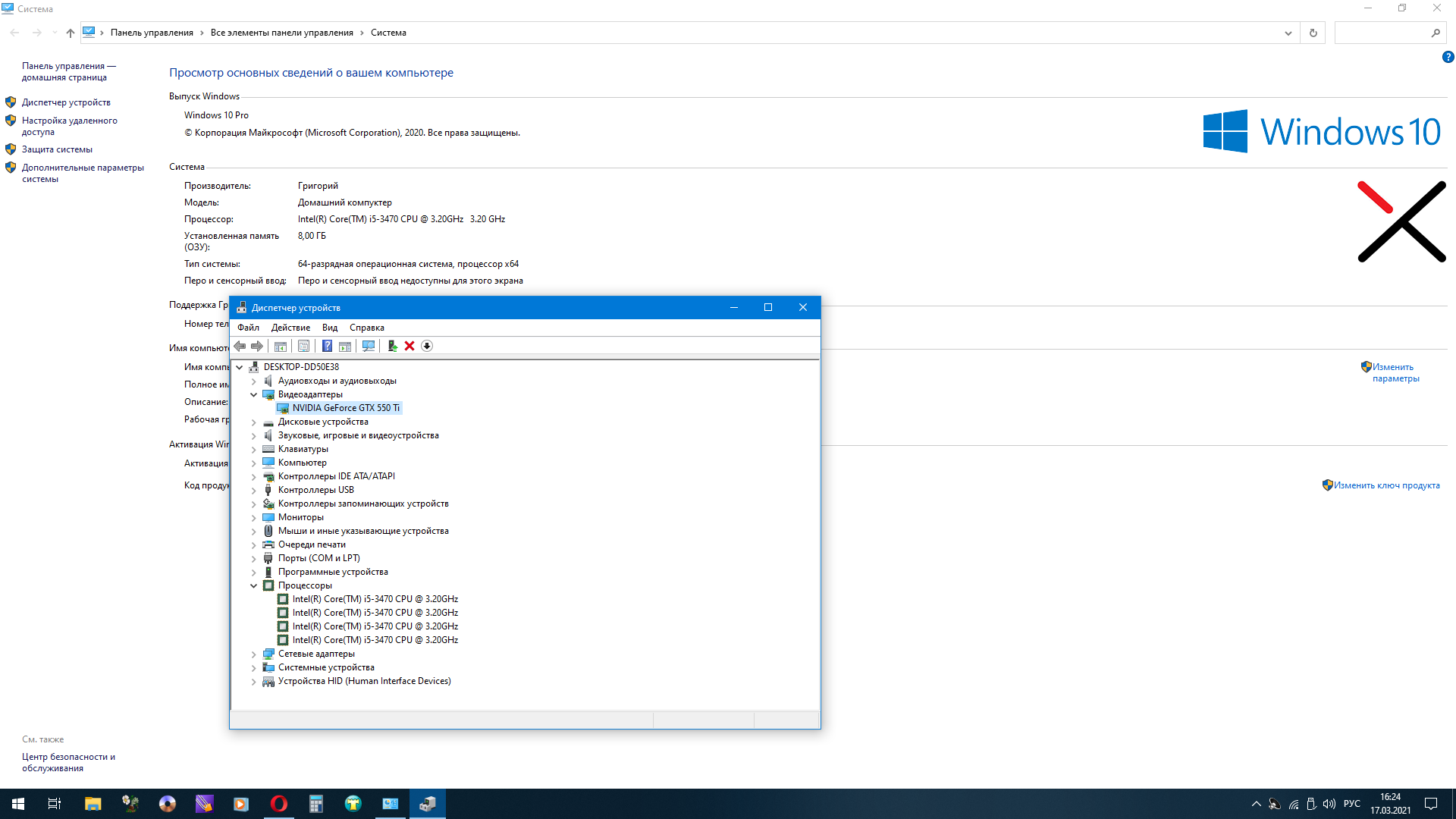Open Task View on the taskbar
This screenshot has height=819, width=1456.
tap(55, 804)
